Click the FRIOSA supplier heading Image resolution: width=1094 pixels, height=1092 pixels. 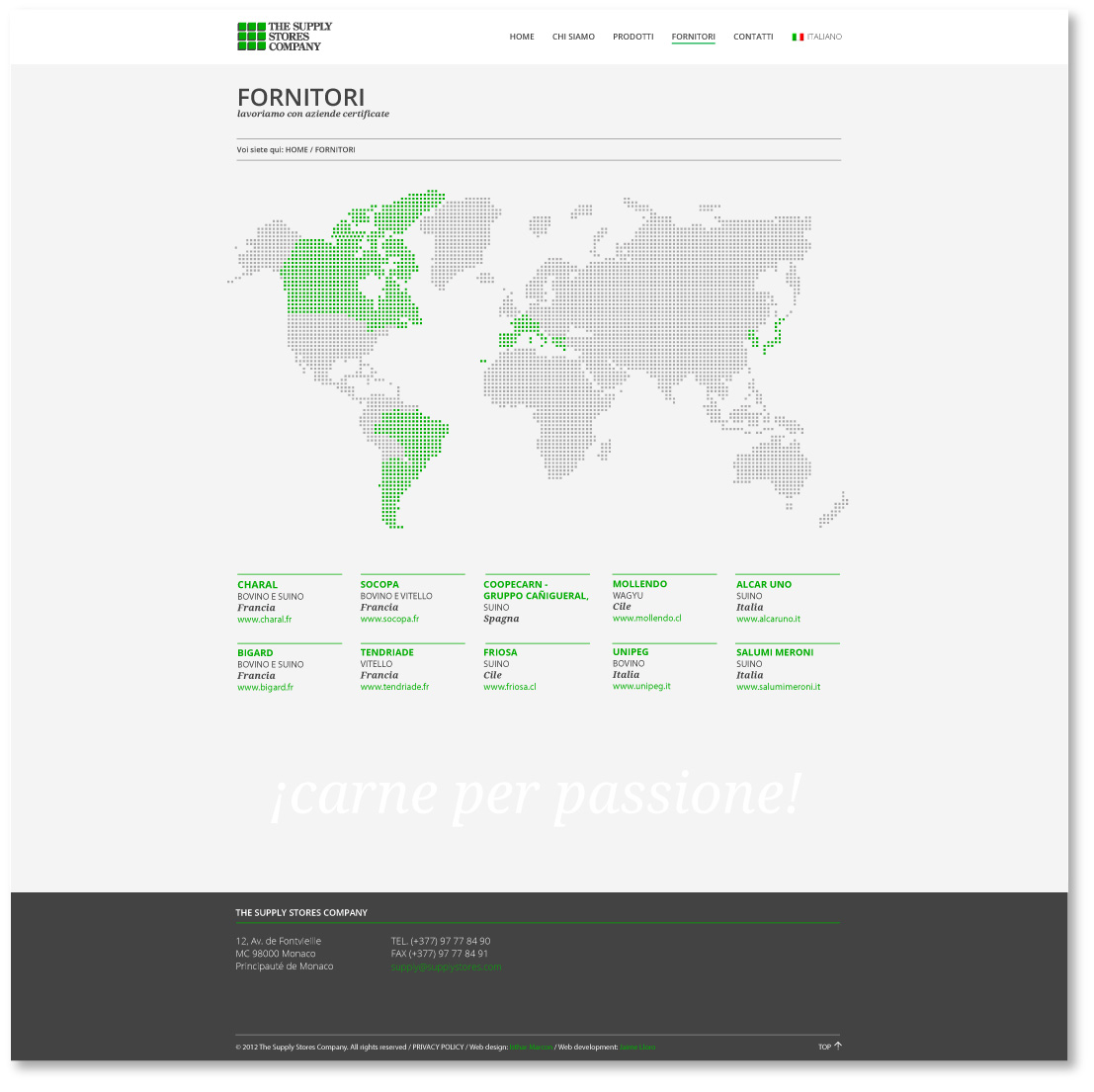[x=500, y=652]
